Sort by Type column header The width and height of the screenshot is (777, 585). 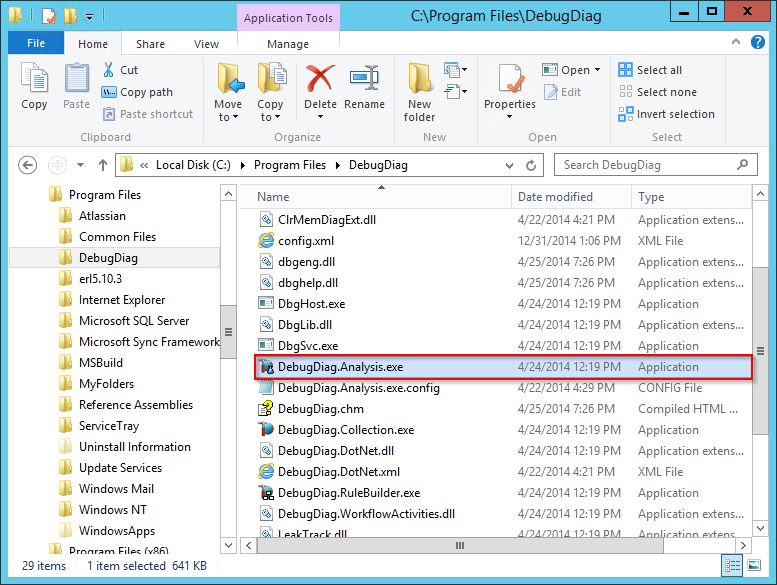click(x=691, y=197)
